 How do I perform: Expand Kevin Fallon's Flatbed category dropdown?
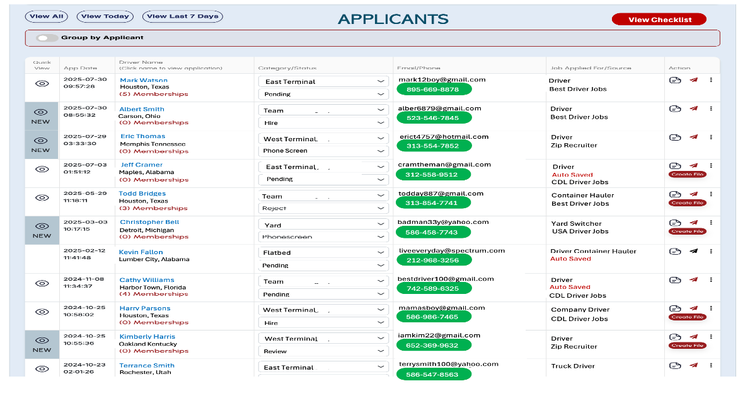323,252
